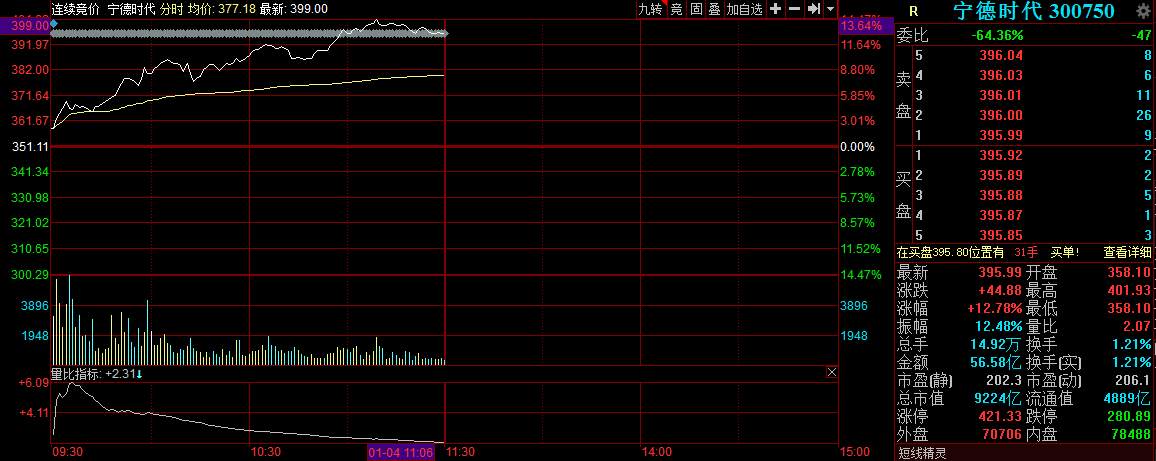
Task: Click the yellow R marker
Action: [913, 11]
